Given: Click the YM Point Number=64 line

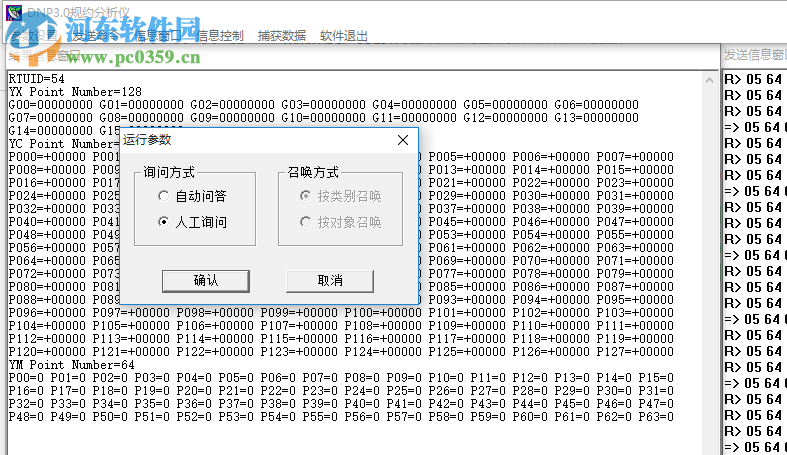Looking at the screenshot, I should 72,365.
